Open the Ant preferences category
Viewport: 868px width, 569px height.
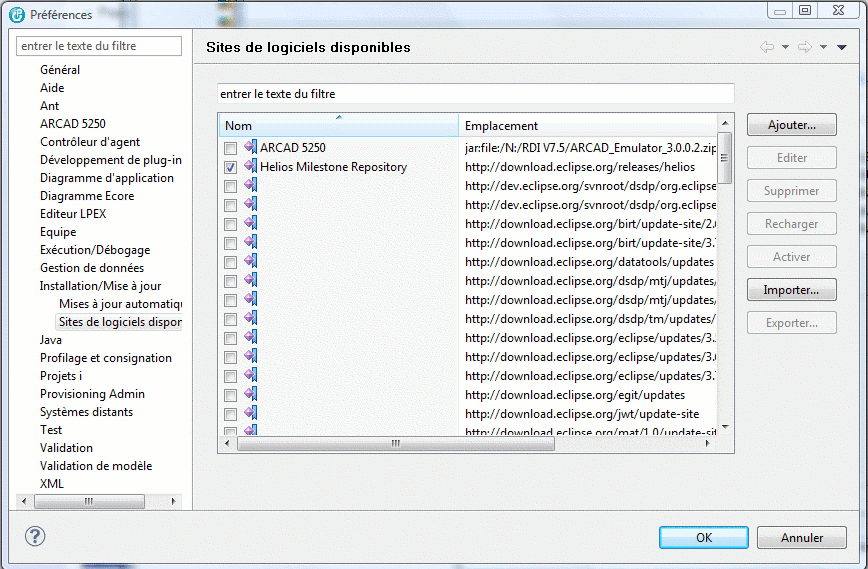pyautogui.click(x=49, y=106)
